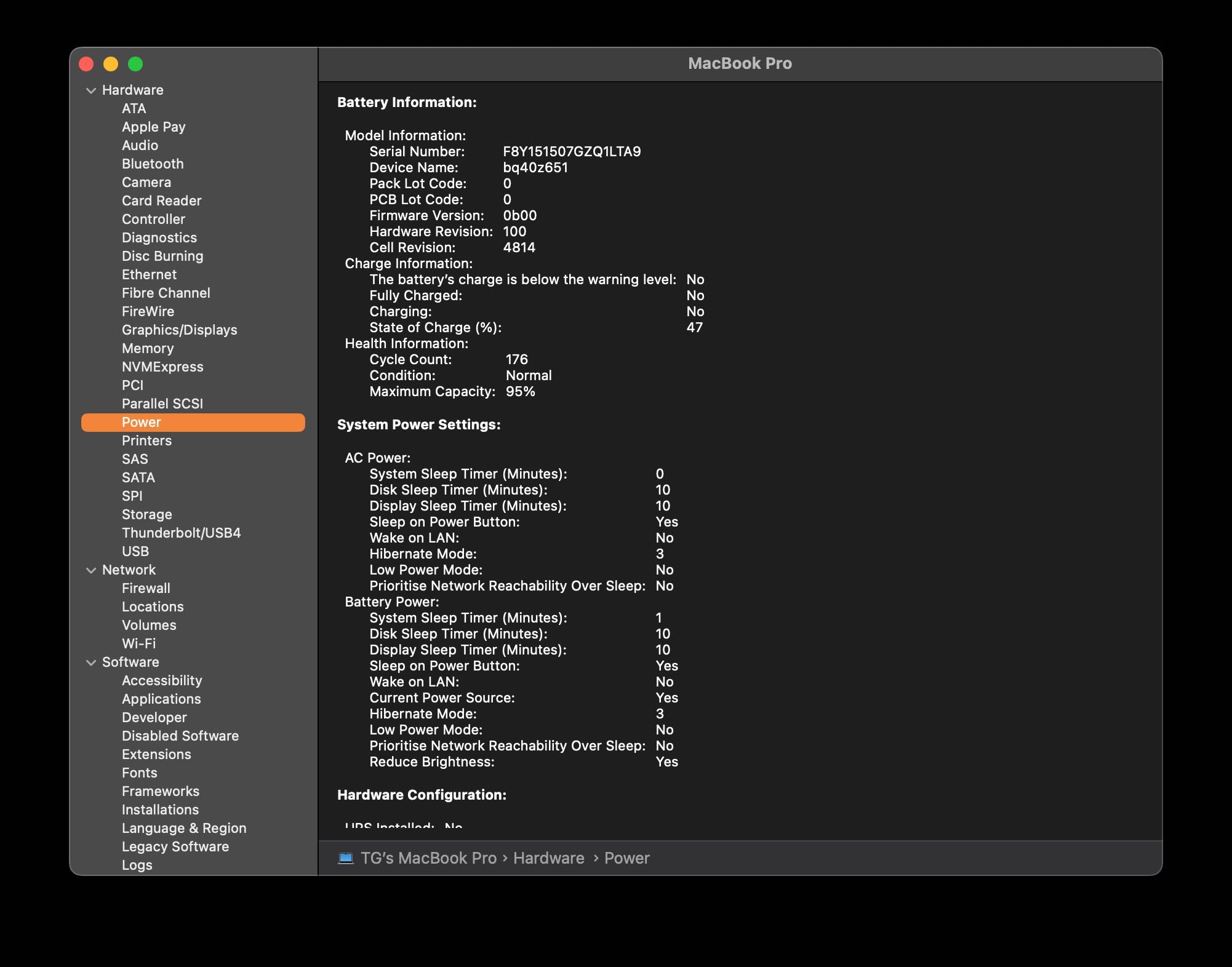
Task: Open USB device information
Action: click(x=135, y=551)
